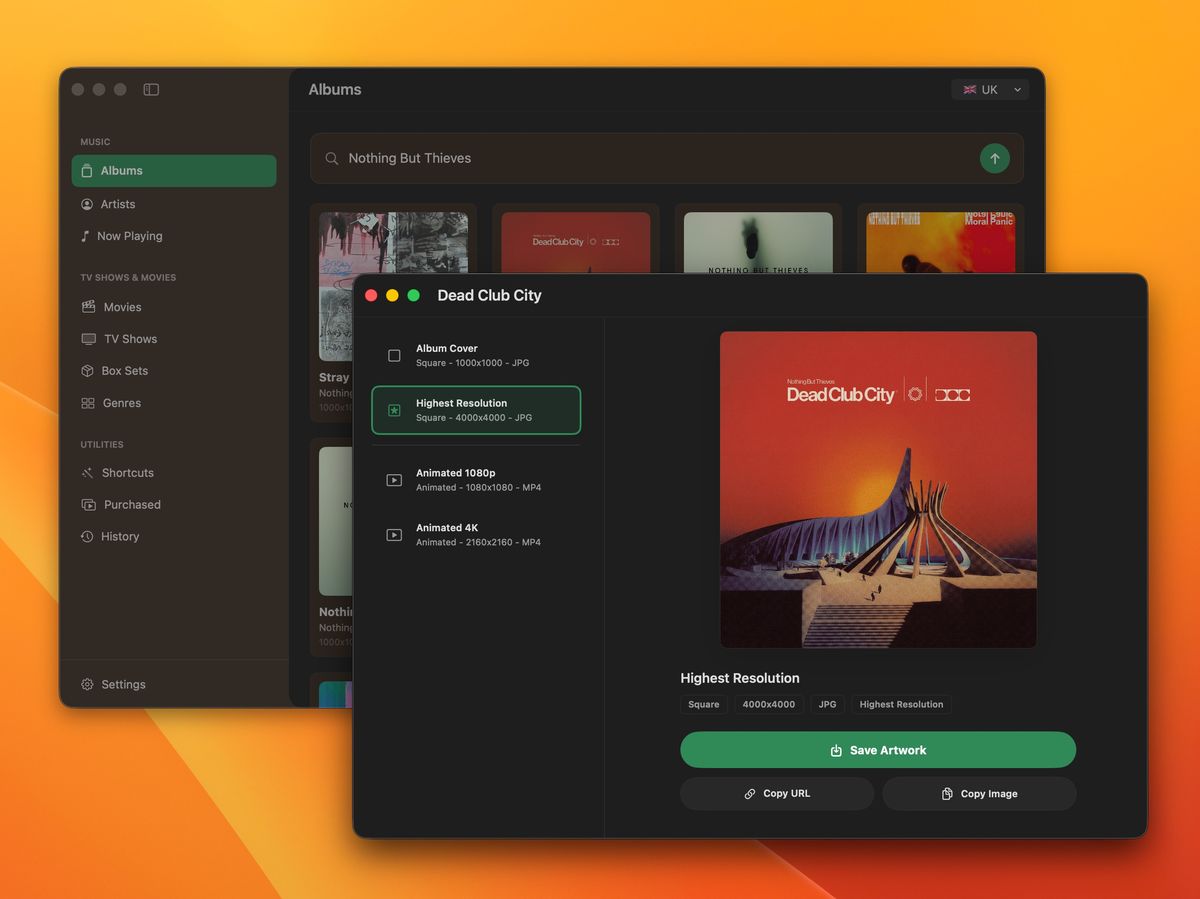Image resolution: width=1200 pixels, height=899 pixels.
Task: Click the search field with Nothing But Thieves
Action: (x=667, y=158)
